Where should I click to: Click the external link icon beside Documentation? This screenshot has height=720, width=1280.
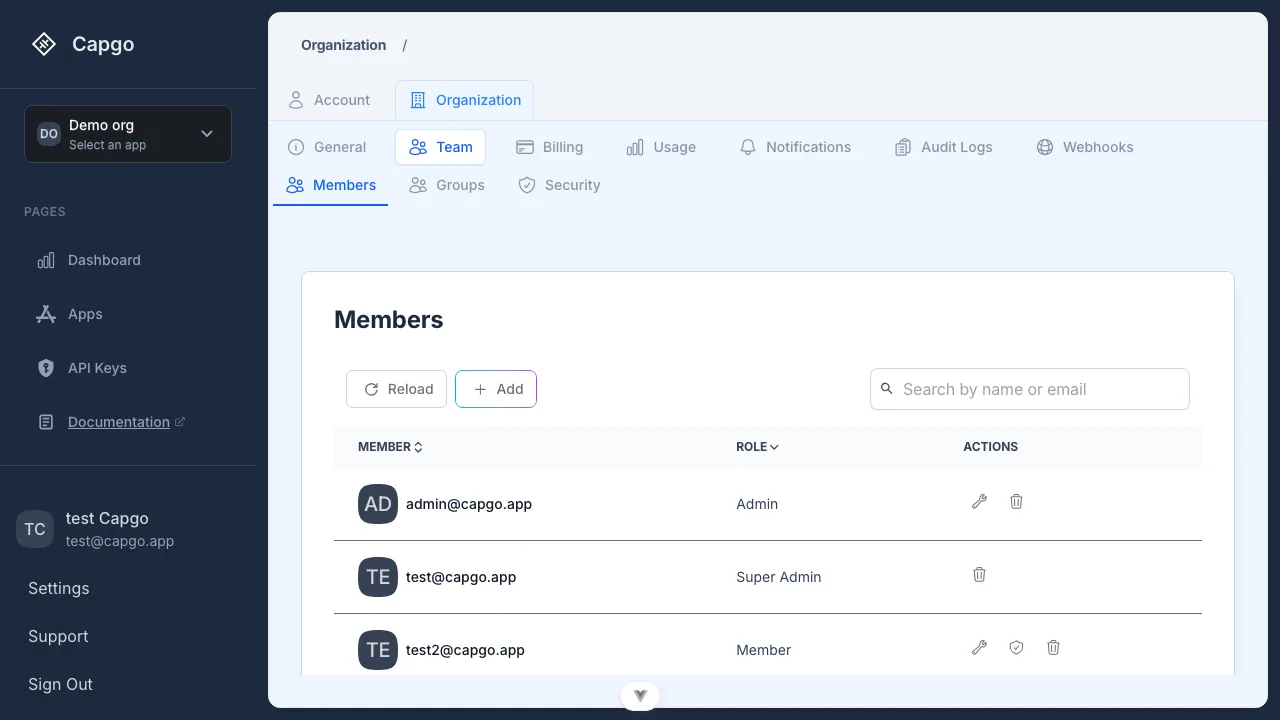point(180,422)
